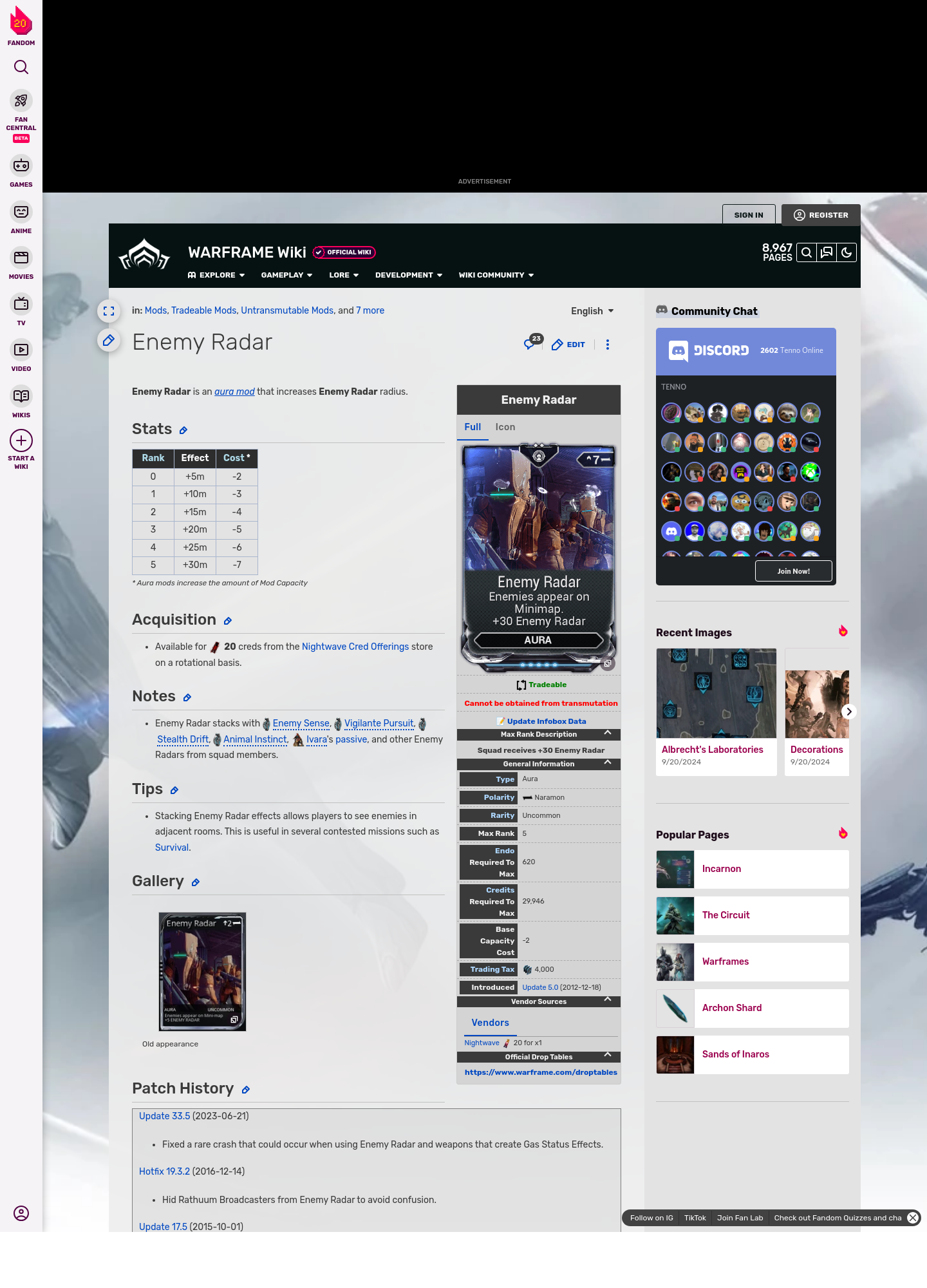
Task: Open the Nightwave Cred Offerings link
Action: coord(355,647)
